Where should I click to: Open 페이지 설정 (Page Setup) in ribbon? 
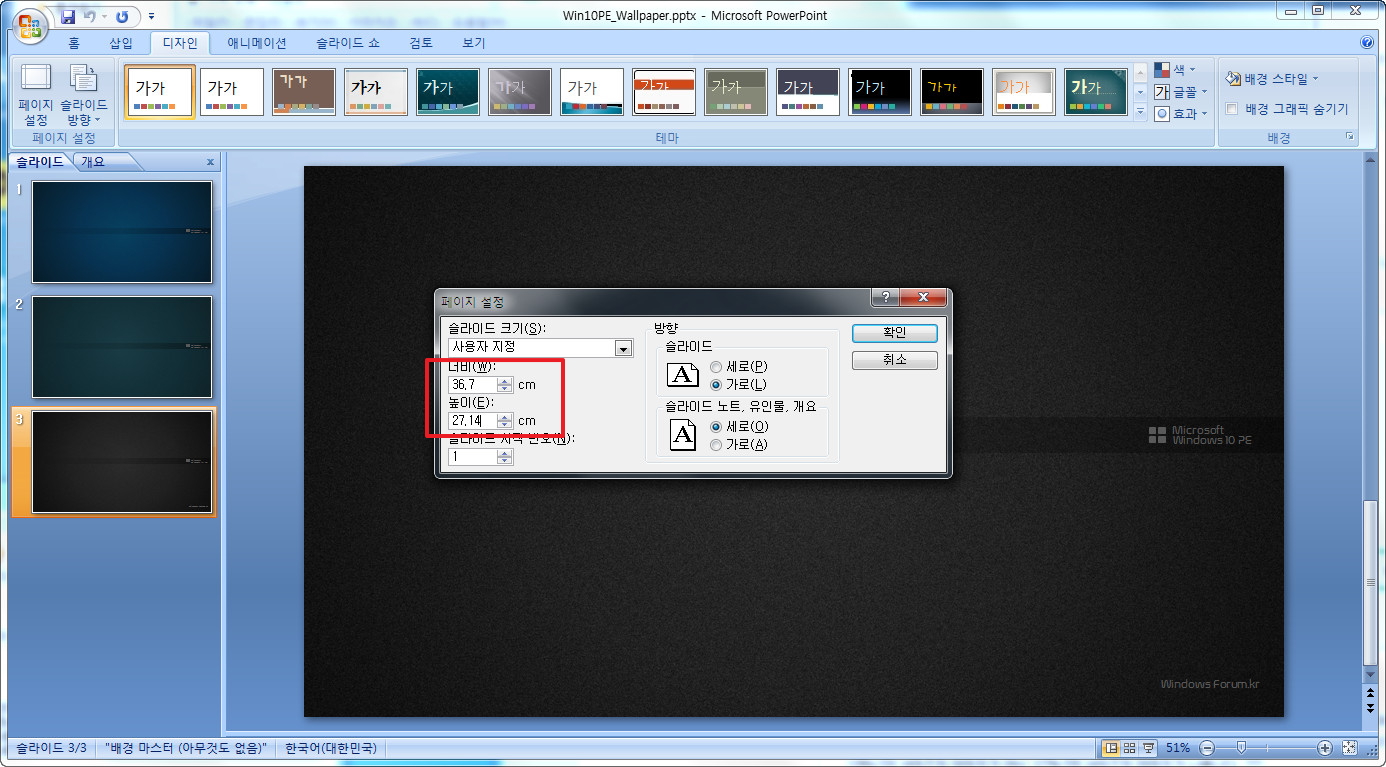click(36, 95)
